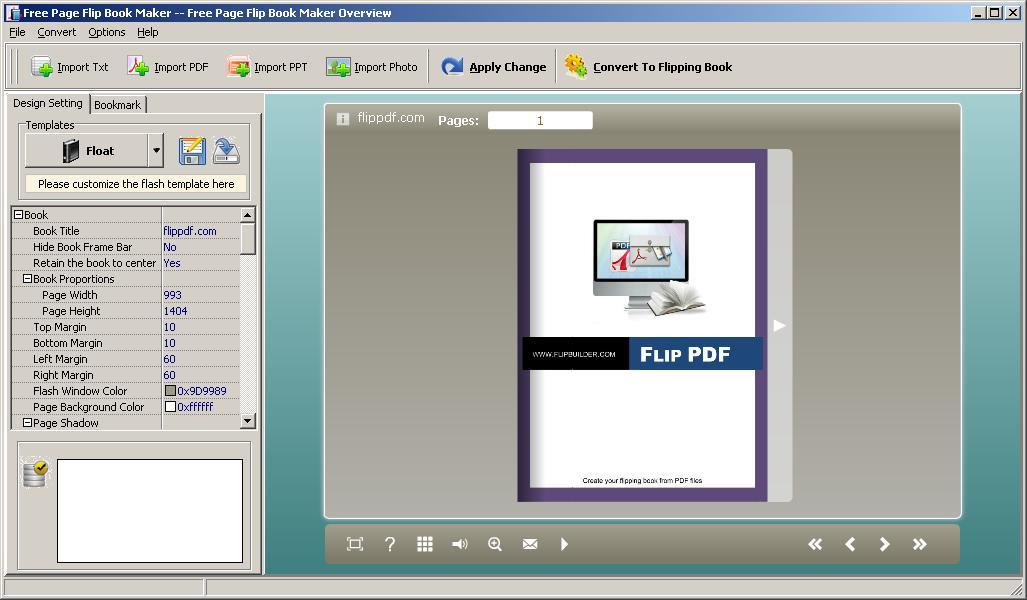This screenshot has width=1027, height=600.
Task: Click the Pages number input field
Action: [x=540, y=121]
